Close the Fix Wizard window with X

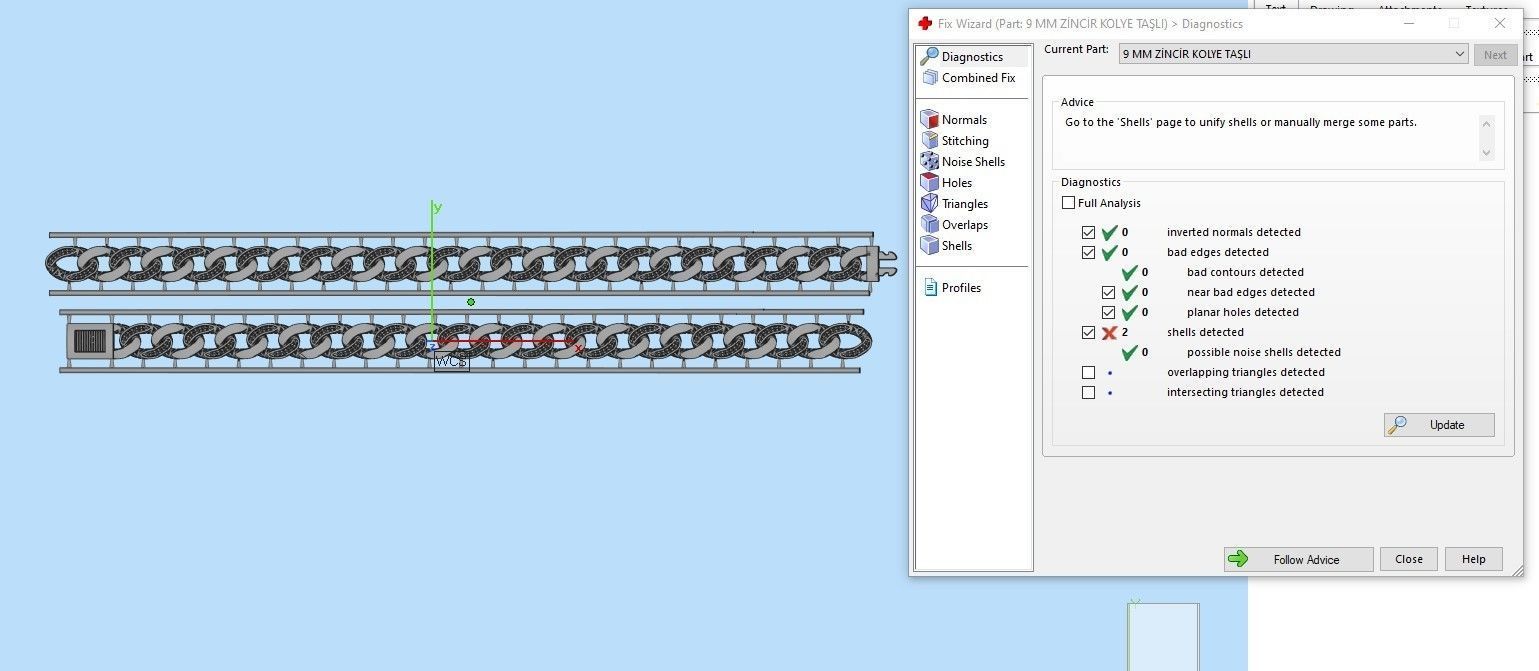click(1500, 23)
